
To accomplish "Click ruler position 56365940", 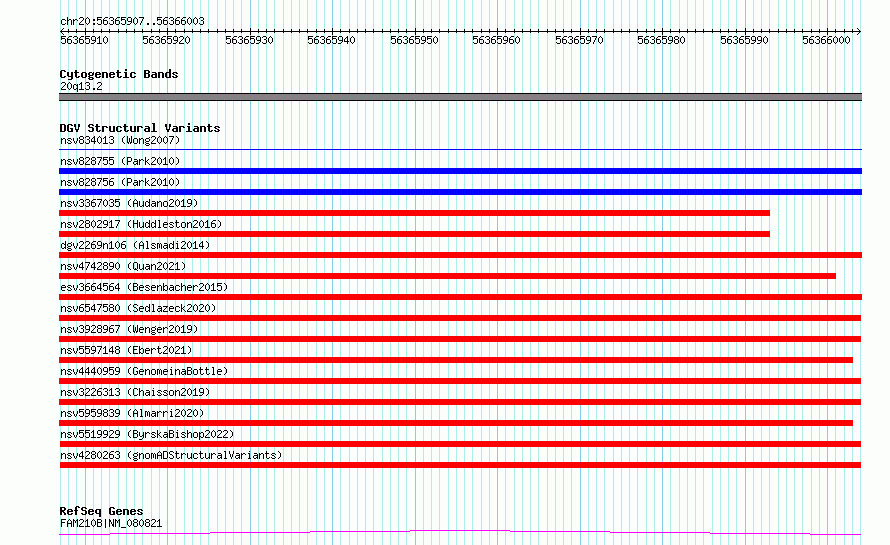I will click(x=331, y=40).
